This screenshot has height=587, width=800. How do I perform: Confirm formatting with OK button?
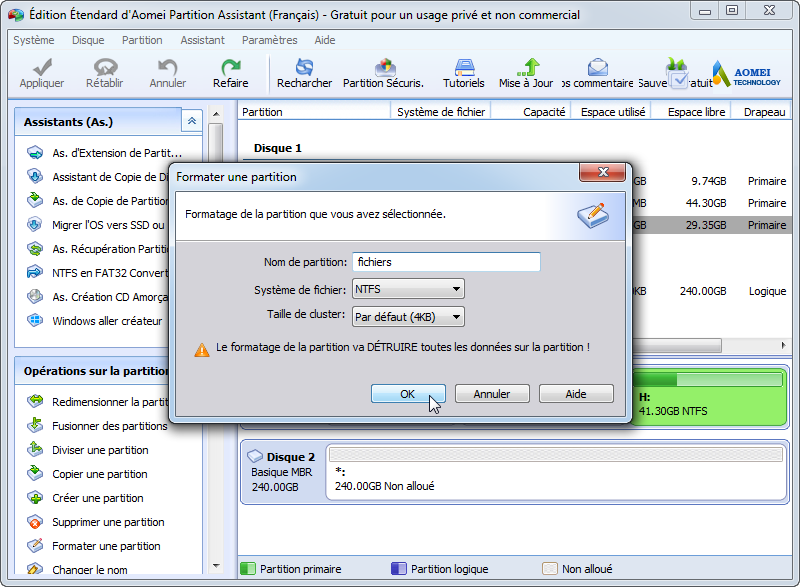tap(408, 394)
